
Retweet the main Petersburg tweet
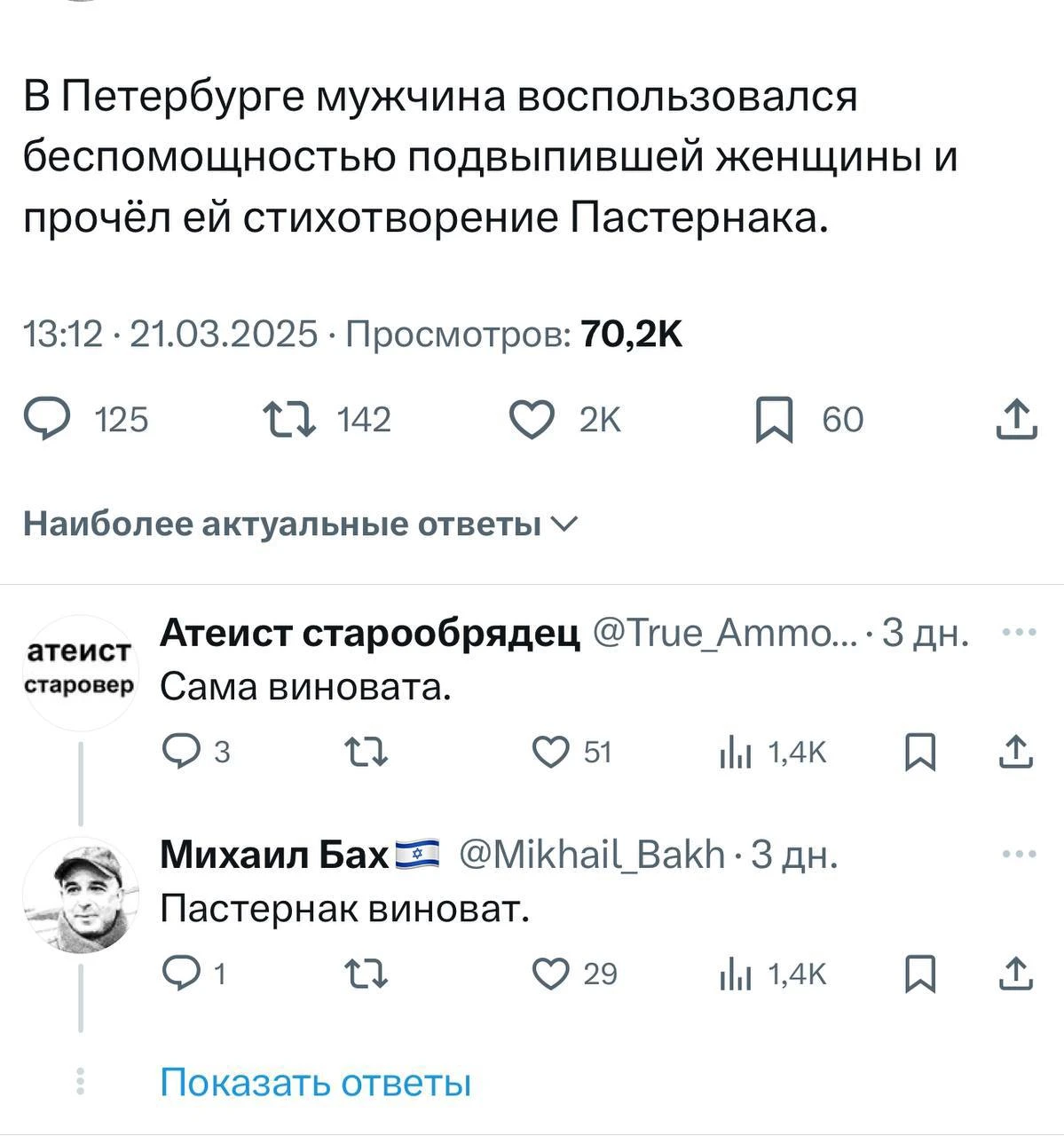(289, 420)
